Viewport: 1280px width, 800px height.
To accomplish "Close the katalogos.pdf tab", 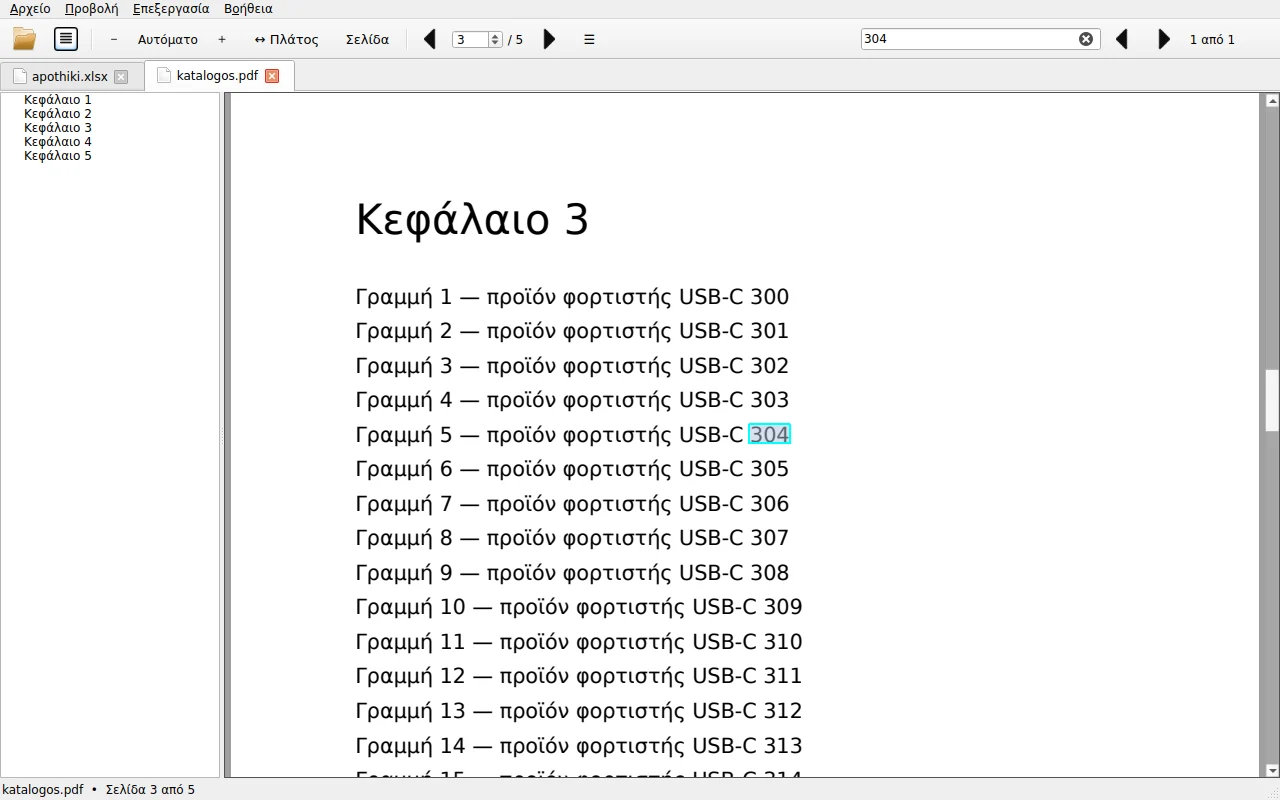I will click(x=272, y=76).
